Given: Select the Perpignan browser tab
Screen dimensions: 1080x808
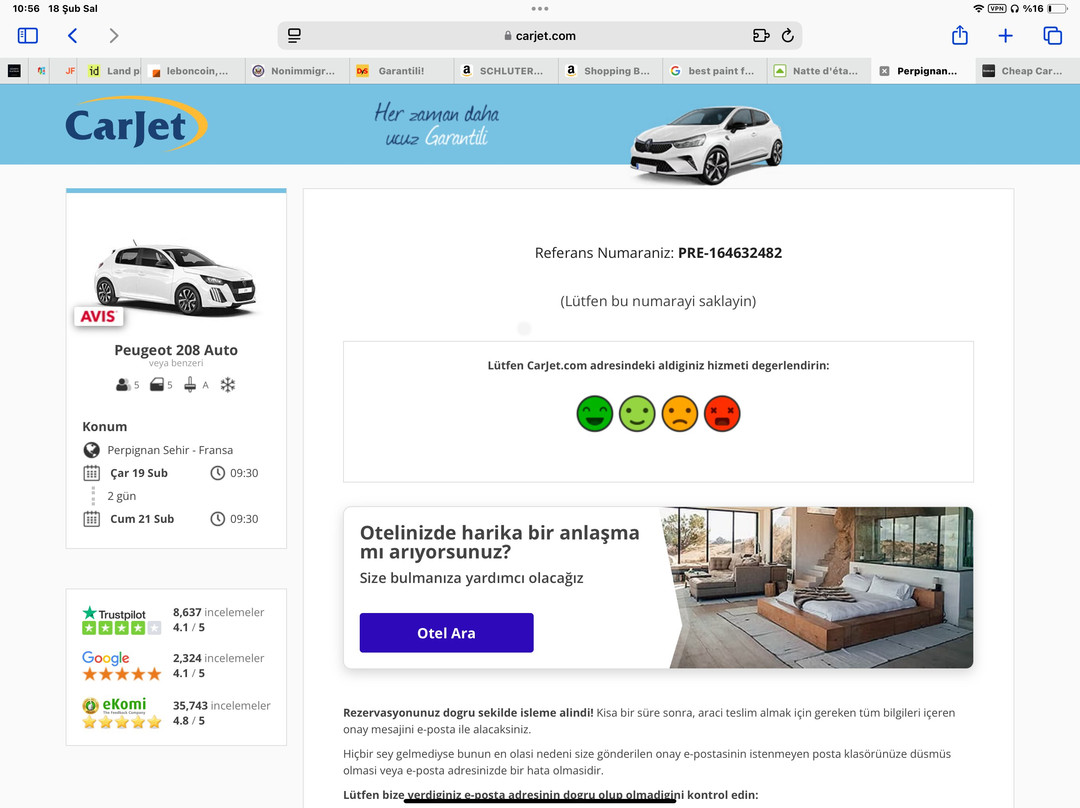Looking at the screenshot, I should click(920, 70).
